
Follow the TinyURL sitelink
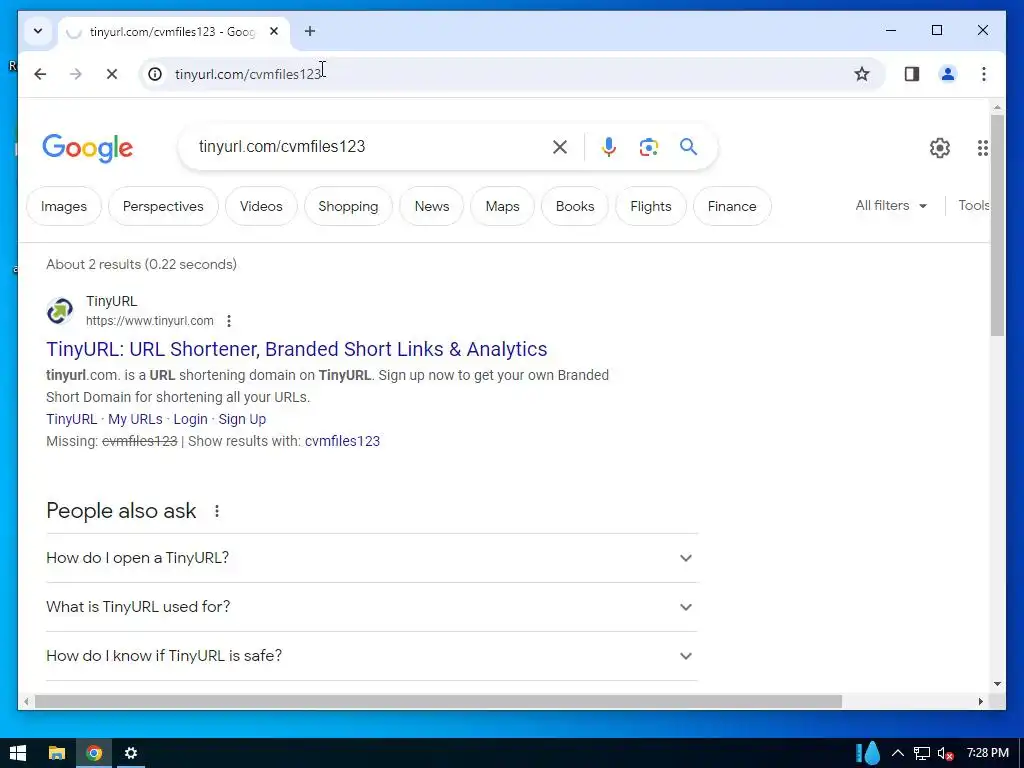[72, 419]
